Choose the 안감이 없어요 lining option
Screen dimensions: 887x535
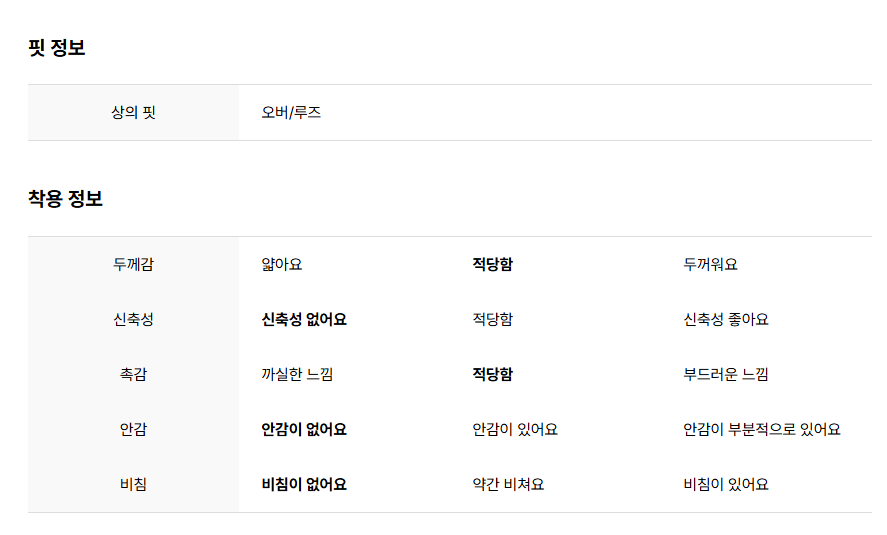(304, 429)
